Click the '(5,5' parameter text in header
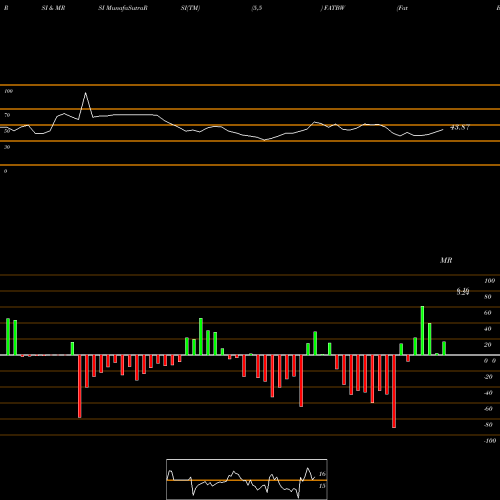The image size is (500, 500). tap(257, 8)
